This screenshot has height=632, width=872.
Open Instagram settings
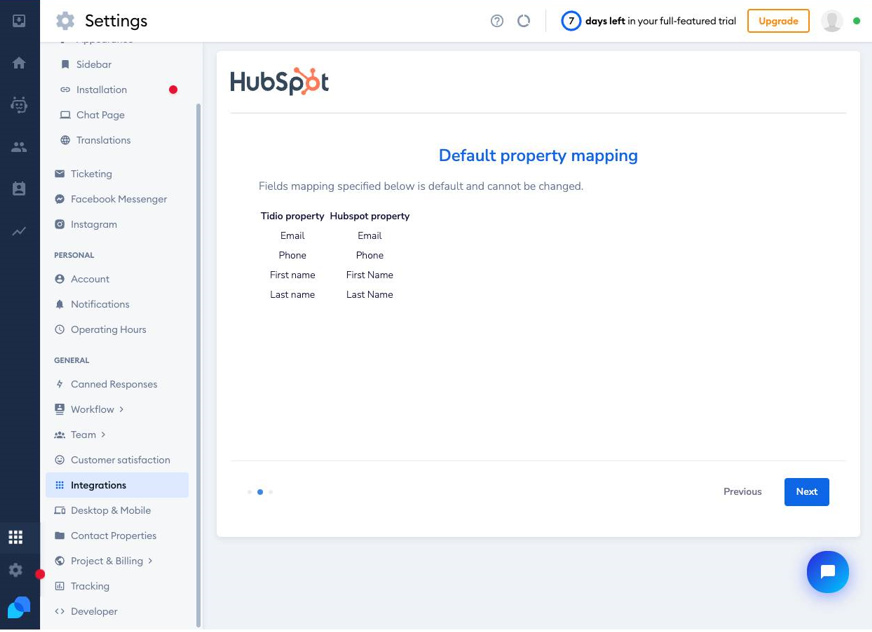pos(93,225)
